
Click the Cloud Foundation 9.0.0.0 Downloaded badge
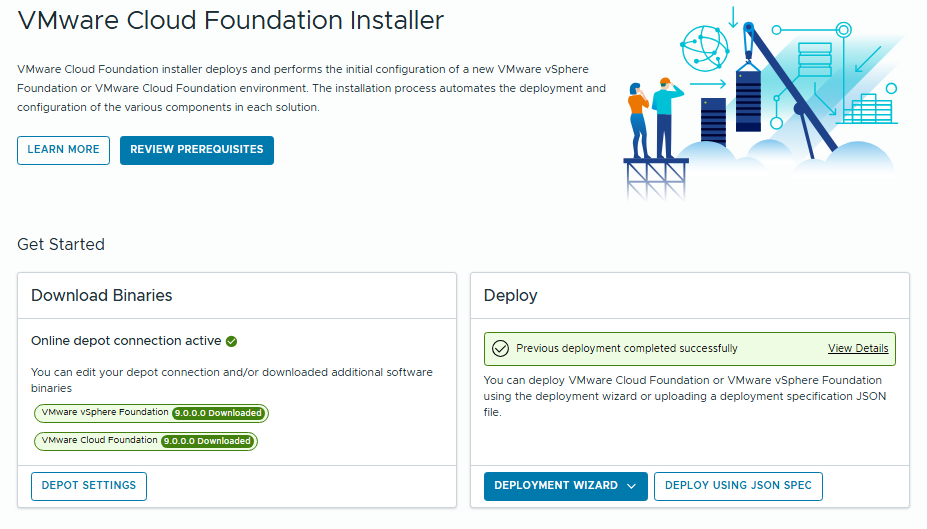207,441
